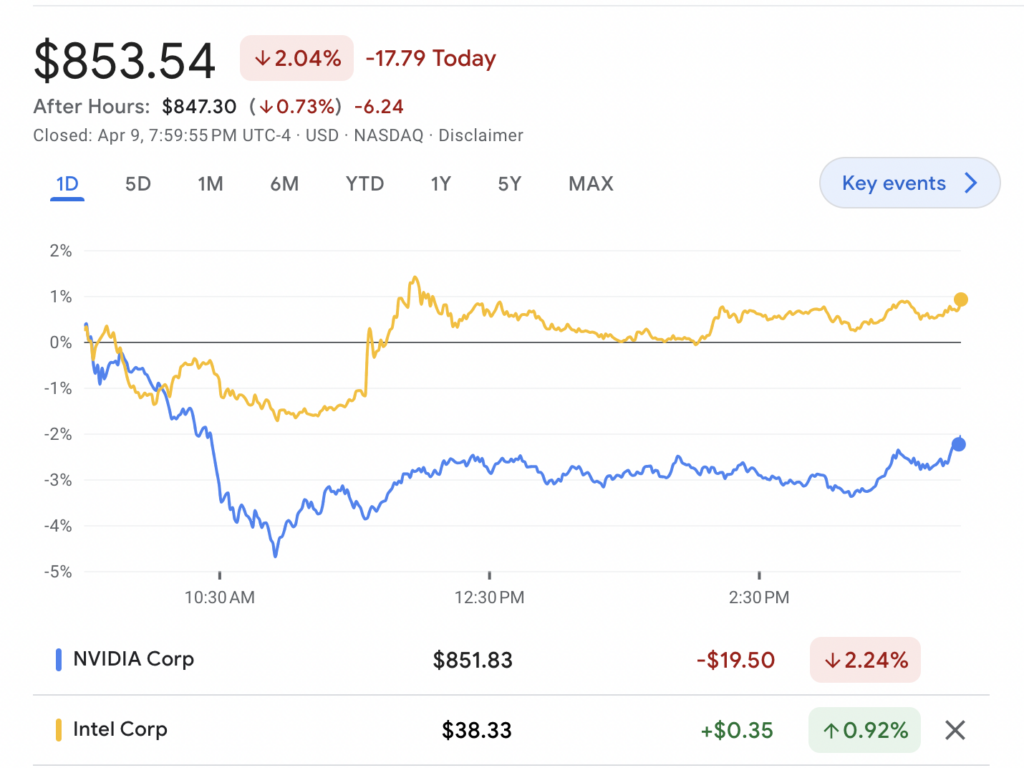Select the 6M time range

pos(284,184)
